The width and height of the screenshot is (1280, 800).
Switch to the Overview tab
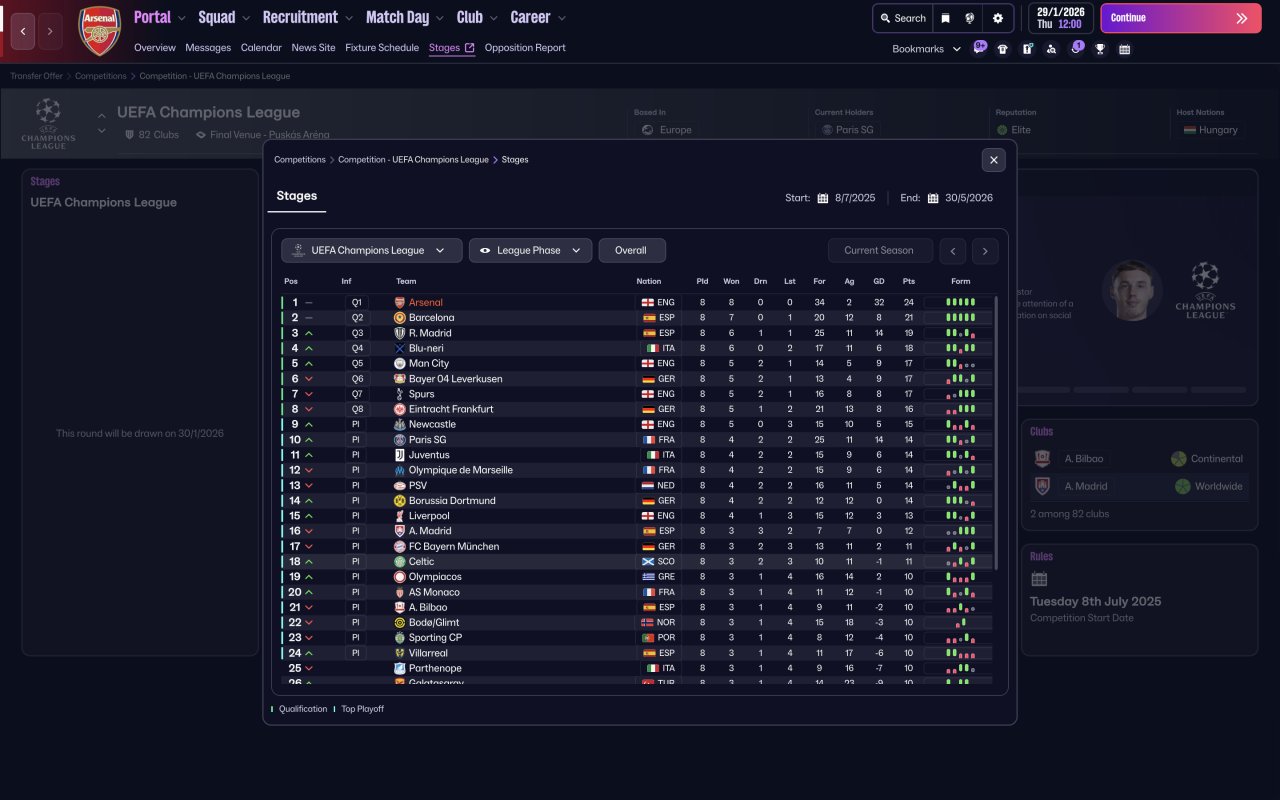[x=155, y=48]
